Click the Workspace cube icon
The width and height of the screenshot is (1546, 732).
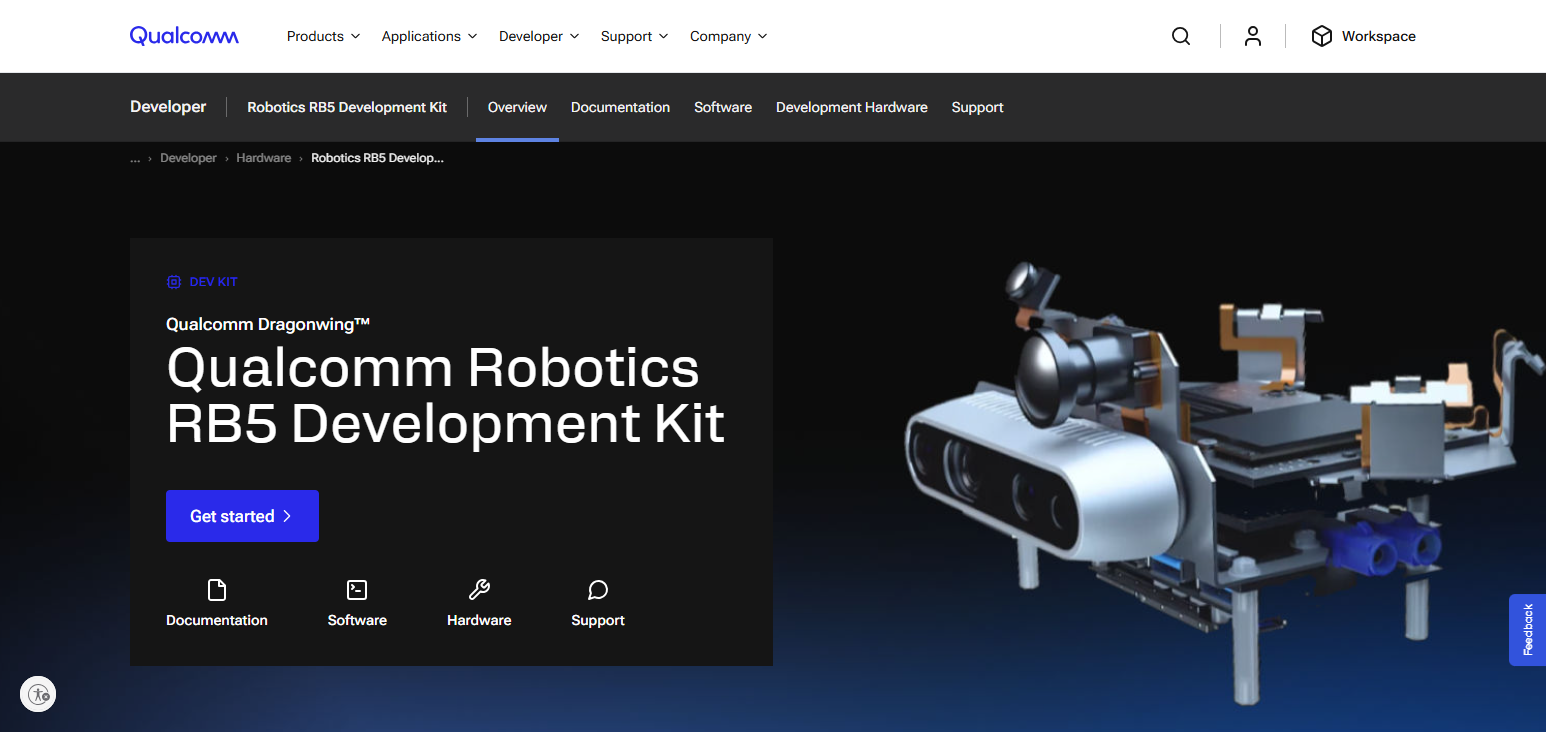point(1322,36)
